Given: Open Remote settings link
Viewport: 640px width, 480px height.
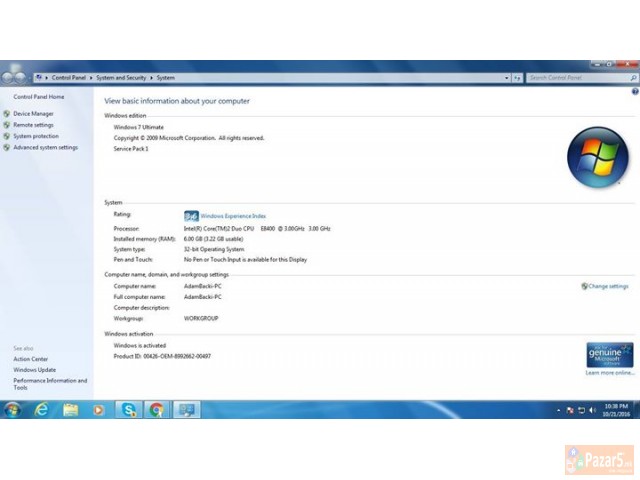Looking at the screenshot, I should click(33, 125).
